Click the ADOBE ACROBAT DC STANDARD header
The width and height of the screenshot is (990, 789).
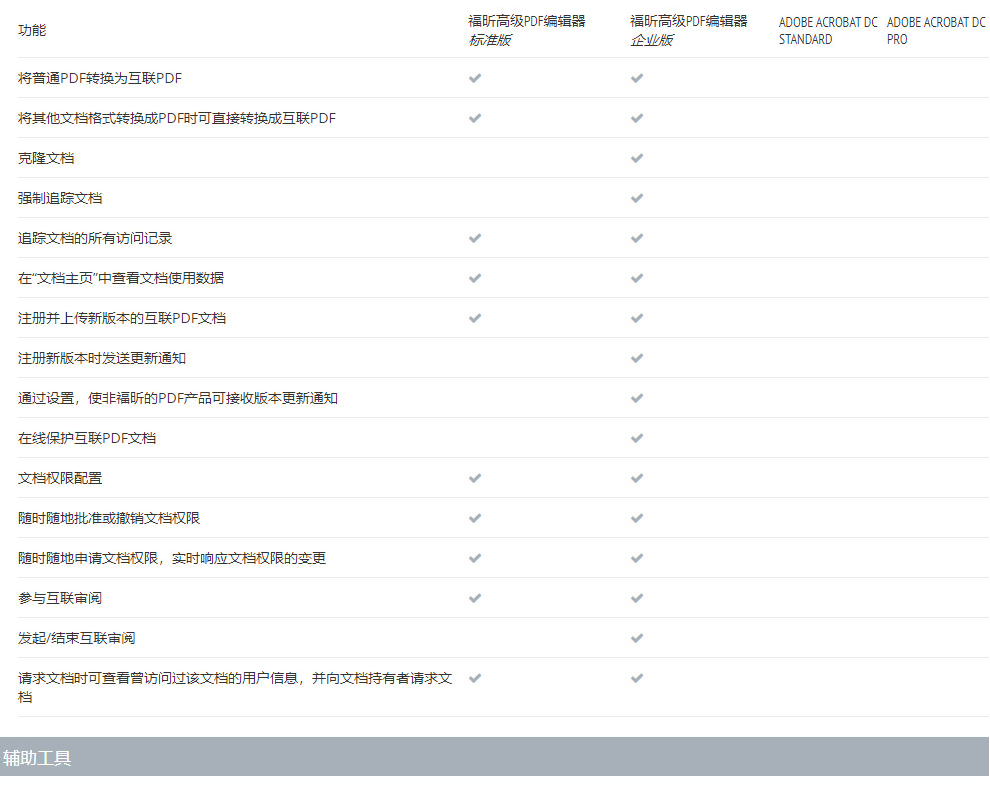[828, 30]
